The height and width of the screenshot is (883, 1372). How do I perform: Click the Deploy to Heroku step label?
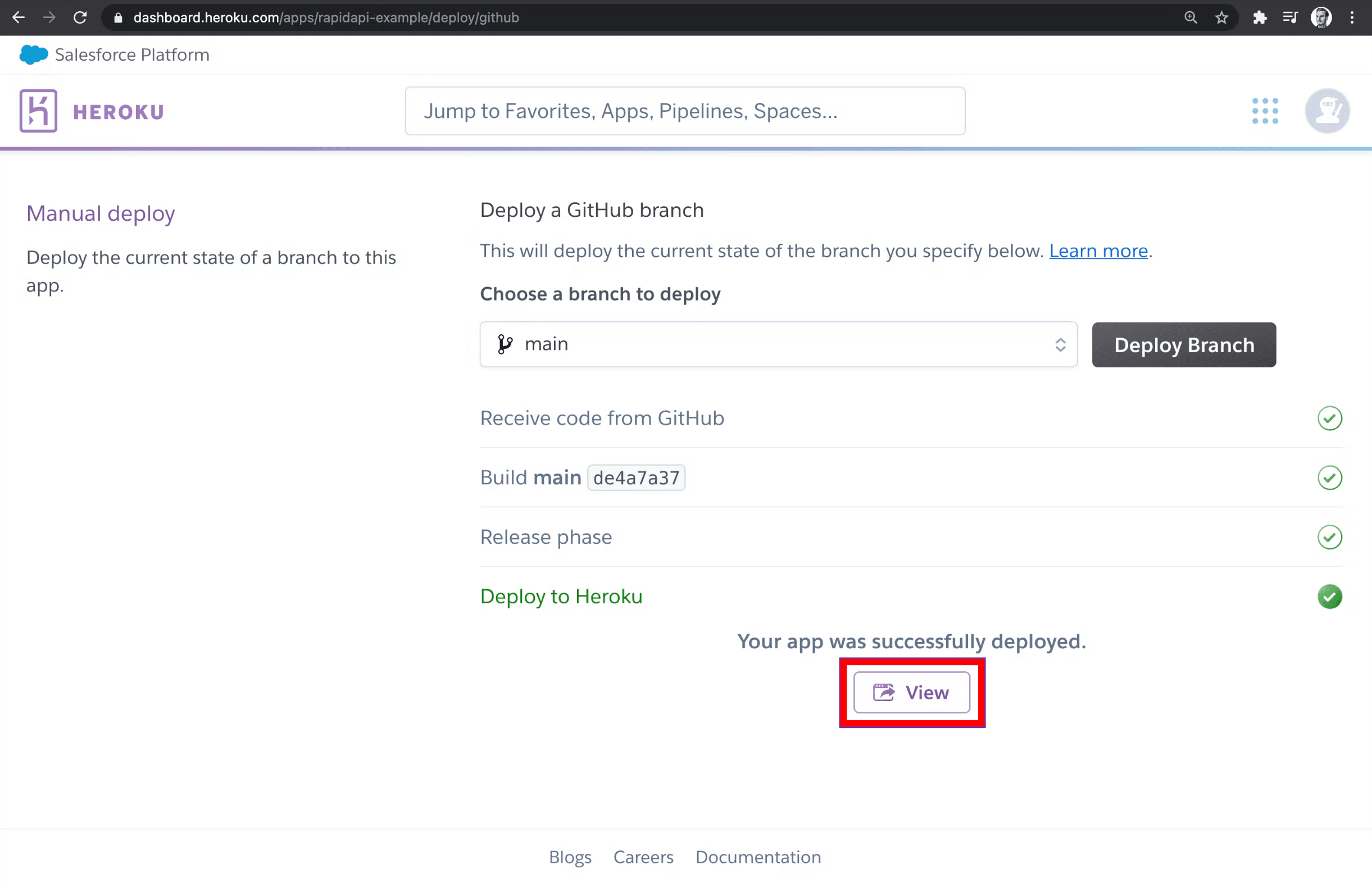point(561,597)
